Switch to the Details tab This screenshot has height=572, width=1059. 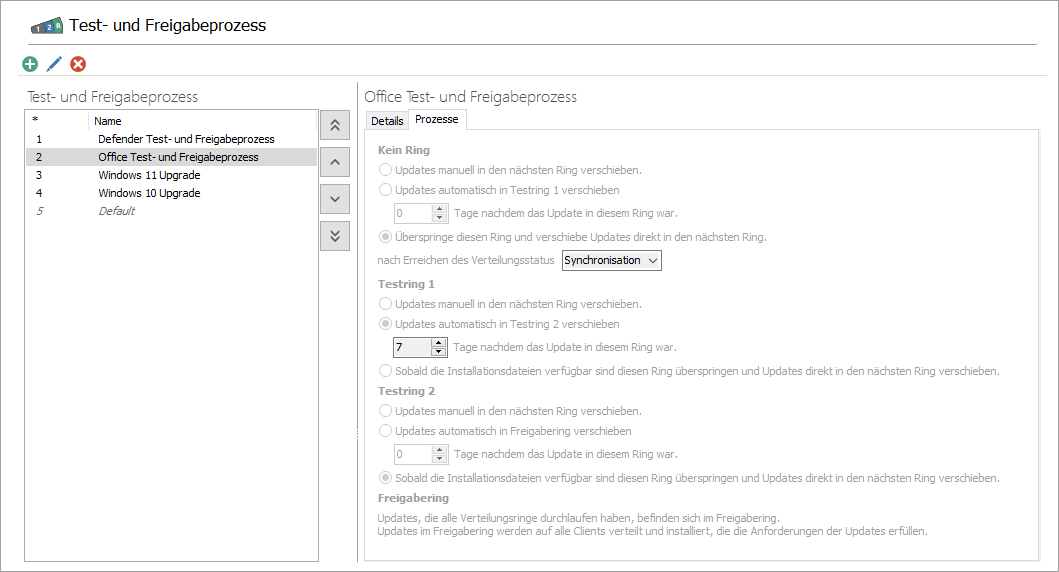(x=387, y=121)
